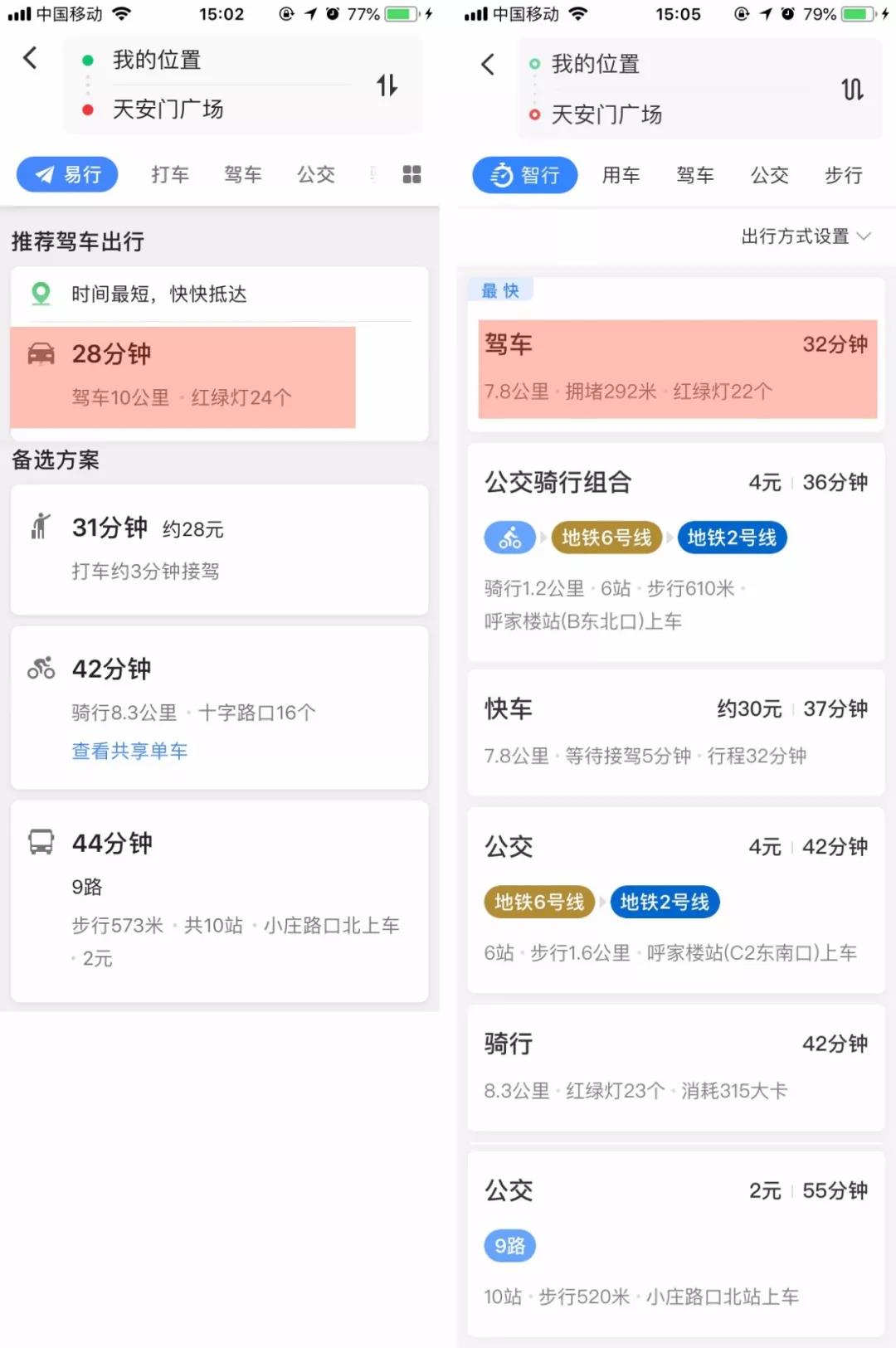Expand 出行方式设置 dropdown
Screen dimensions: 896x1348
coord(806,236)
